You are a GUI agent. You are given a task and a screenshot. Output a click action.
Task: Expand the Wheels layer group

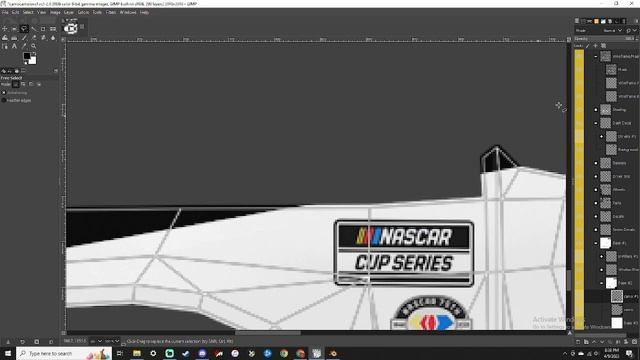pyautogui.click(x=596, y=190)
